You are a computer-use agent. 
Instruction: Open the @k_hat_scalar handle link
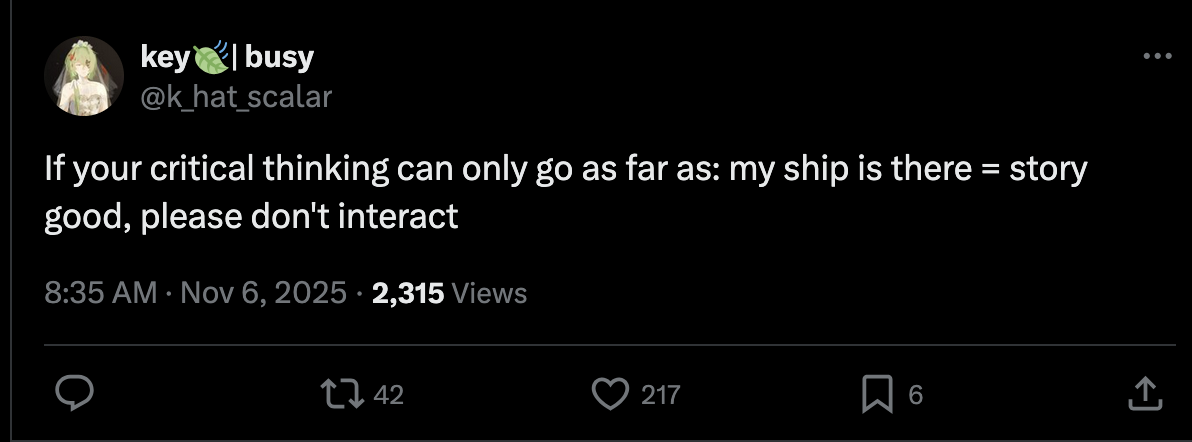(x=236, y=97)
